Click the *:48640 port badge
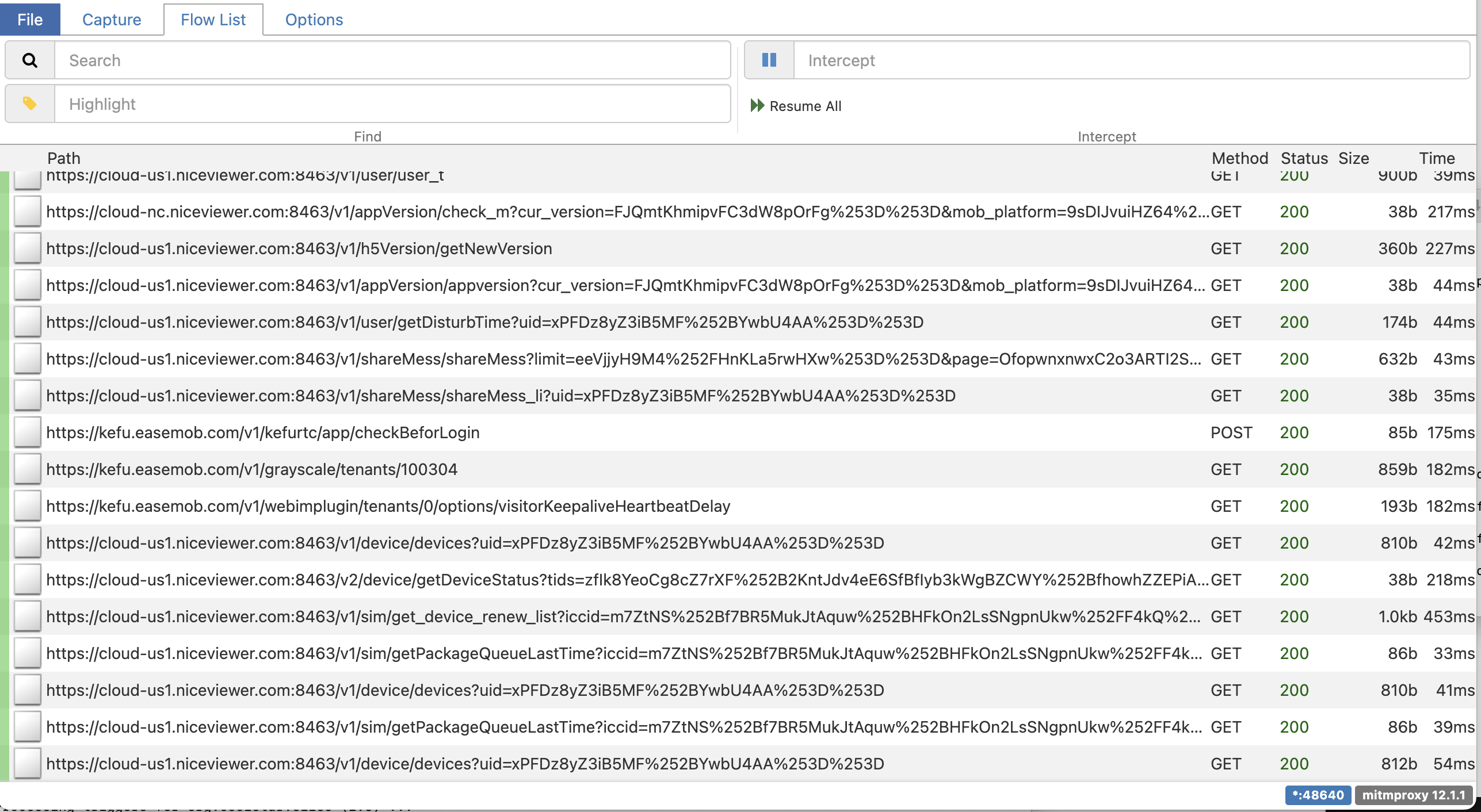The width and height of the screenshot is (1481, 812). (x=1318, y=795)
